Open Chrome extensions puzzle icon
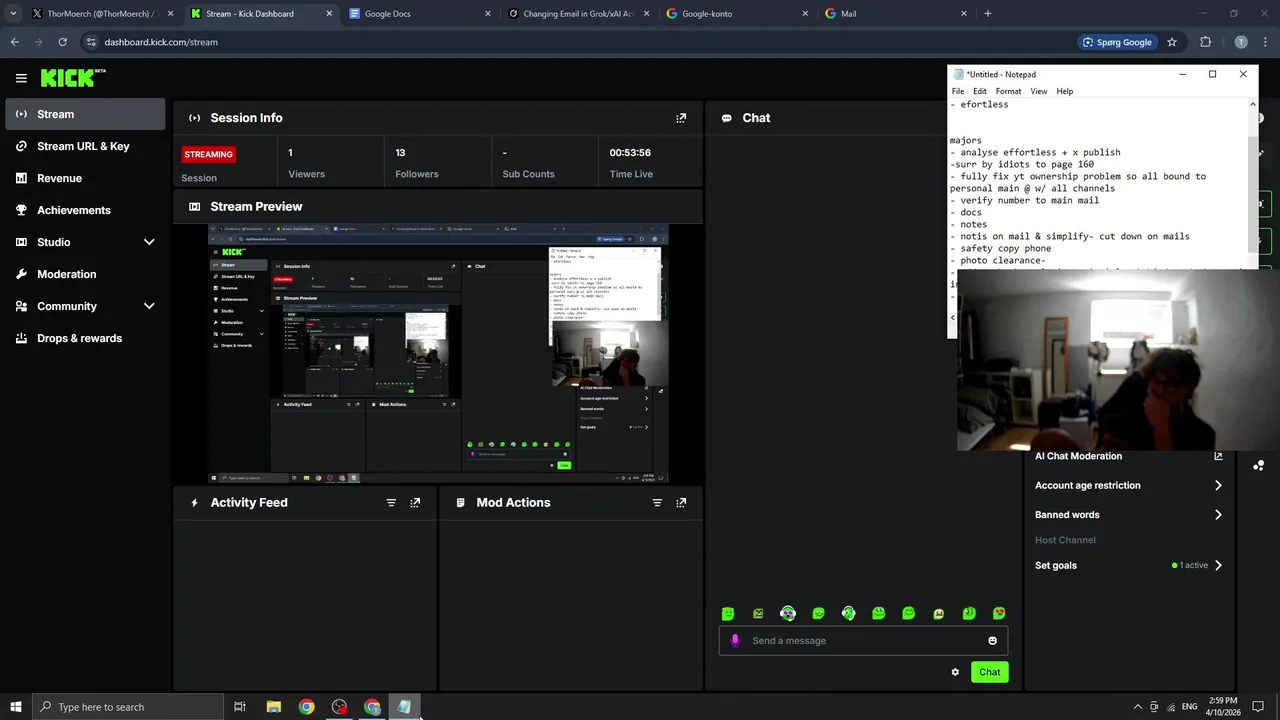The image size is (1280, 720). click(x=1205, y=42)
